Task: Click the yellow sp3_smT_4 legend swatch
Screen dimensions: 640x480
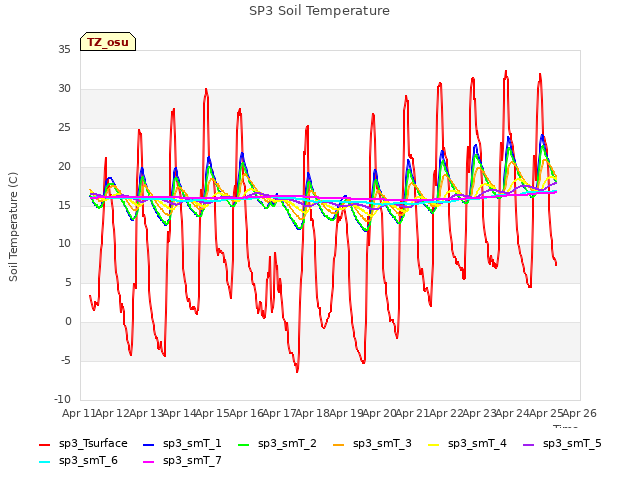Action: (x=433, y=444)
